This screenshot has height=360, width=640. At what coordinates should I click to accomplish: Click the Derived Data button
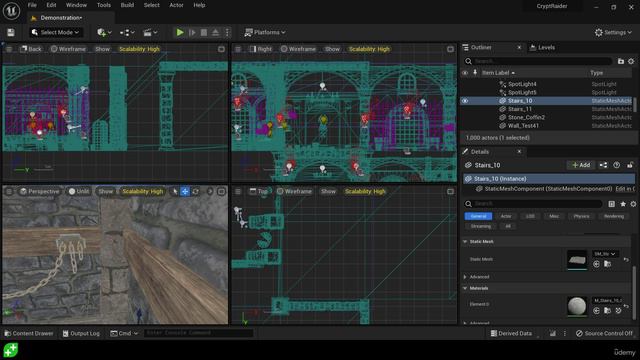click(511, 333)
